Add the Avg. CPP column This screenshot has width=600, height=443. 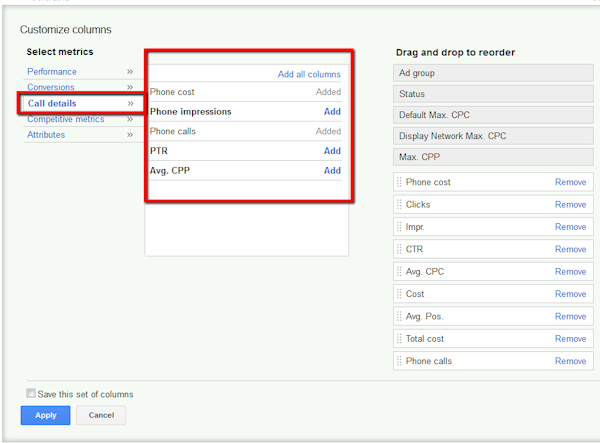click(x=332, y=170)
